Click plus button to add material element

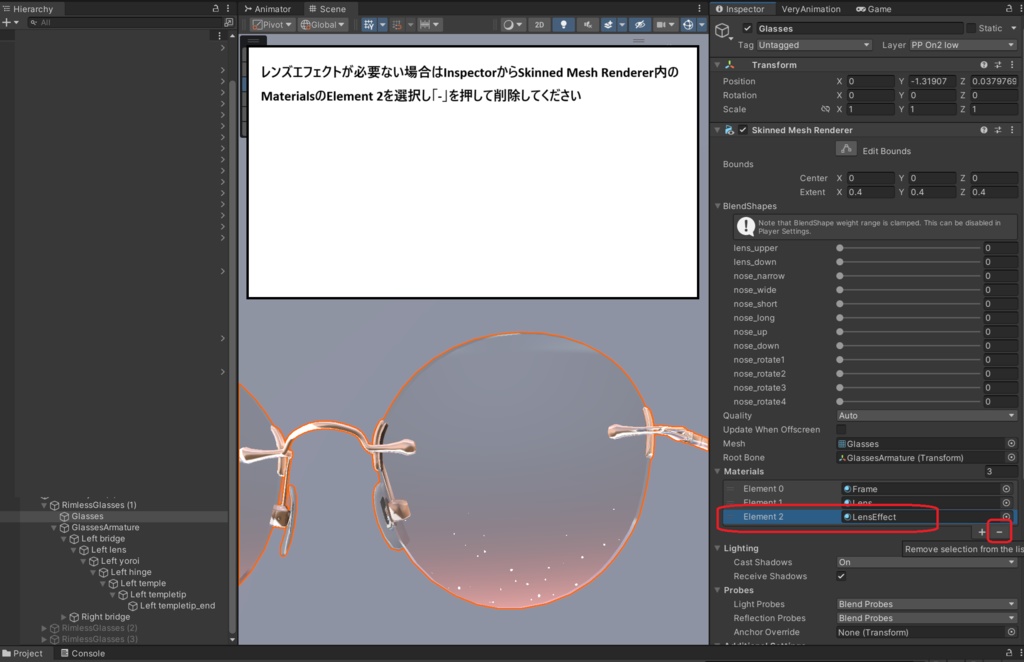(981, 532)
